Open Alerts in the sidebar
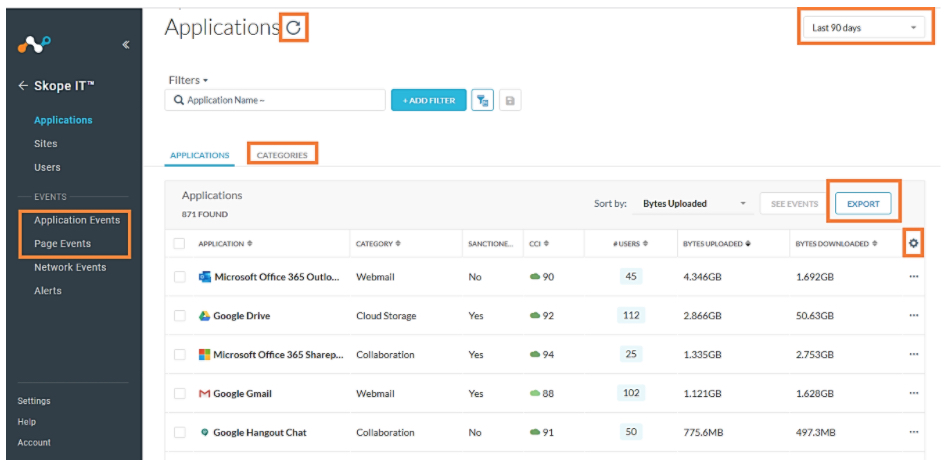 (48, 290)
